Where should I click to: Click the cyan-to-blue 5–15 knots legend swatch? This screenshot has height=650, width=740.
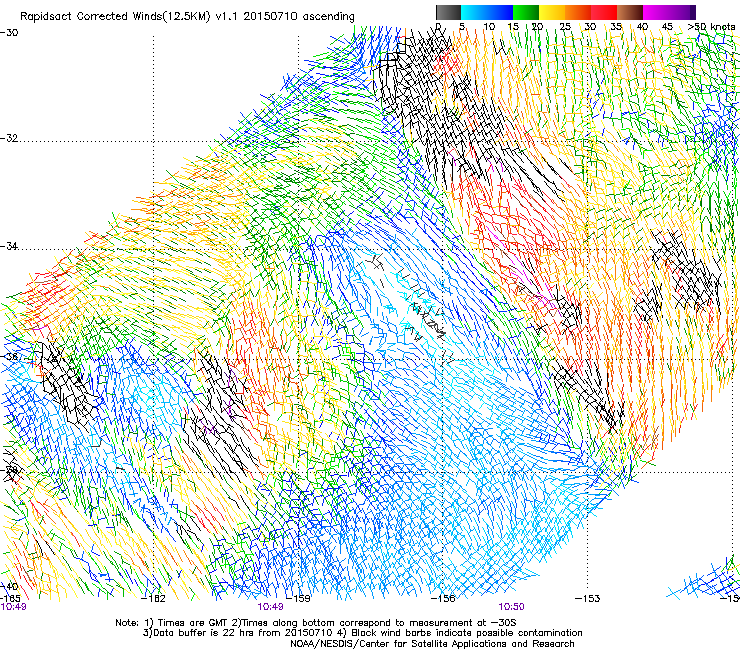[487, 12]
